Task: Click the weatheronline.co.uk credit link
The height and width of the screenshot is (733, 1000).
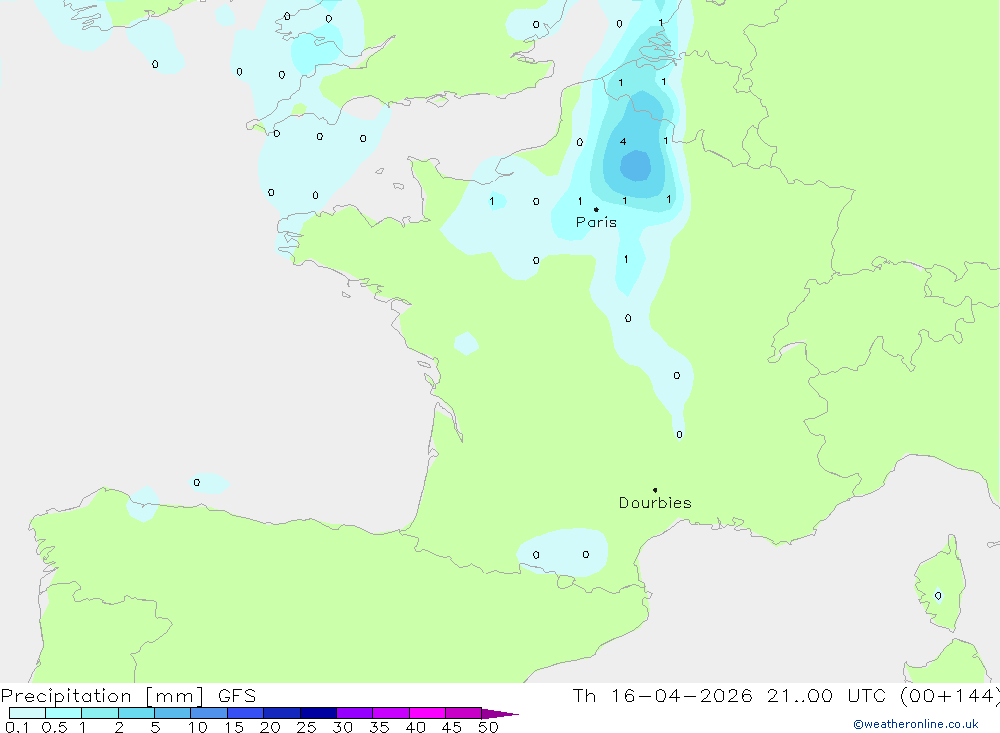Action: tap(916, 724)
